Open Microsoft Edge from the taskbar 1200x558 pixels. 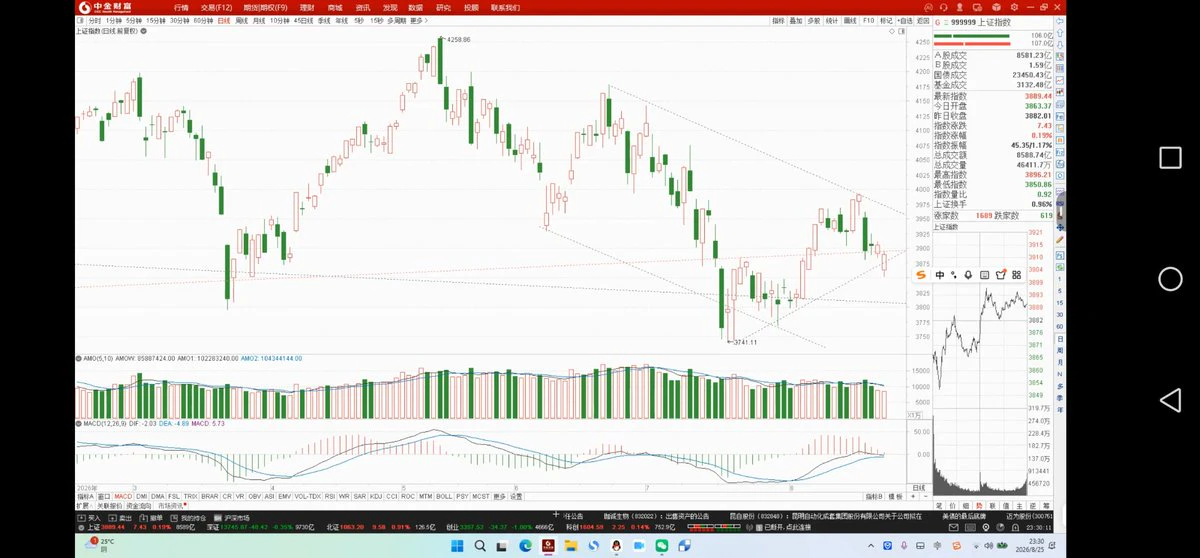[526, 546]
